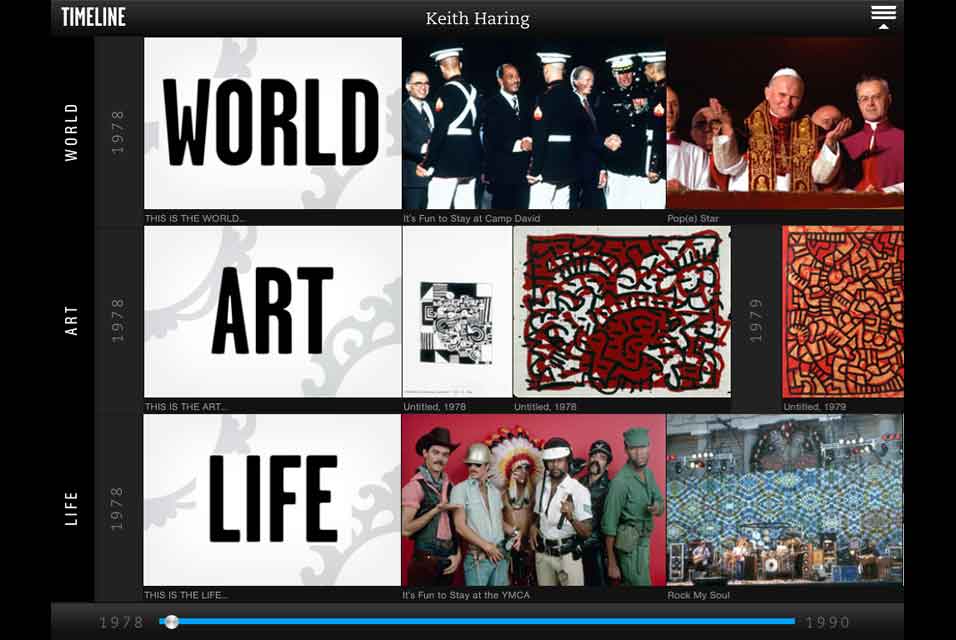The height and width of the screenshot is (640, 956).
Task: Click the TIMELINE logo
Action: tap(93, 16)
